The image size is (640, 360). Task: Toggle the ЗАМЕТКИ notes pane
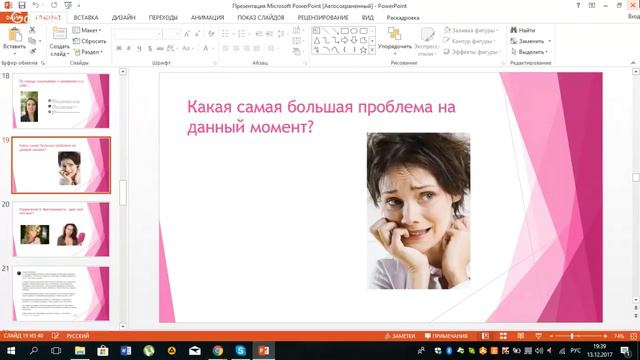pos(400,336)
